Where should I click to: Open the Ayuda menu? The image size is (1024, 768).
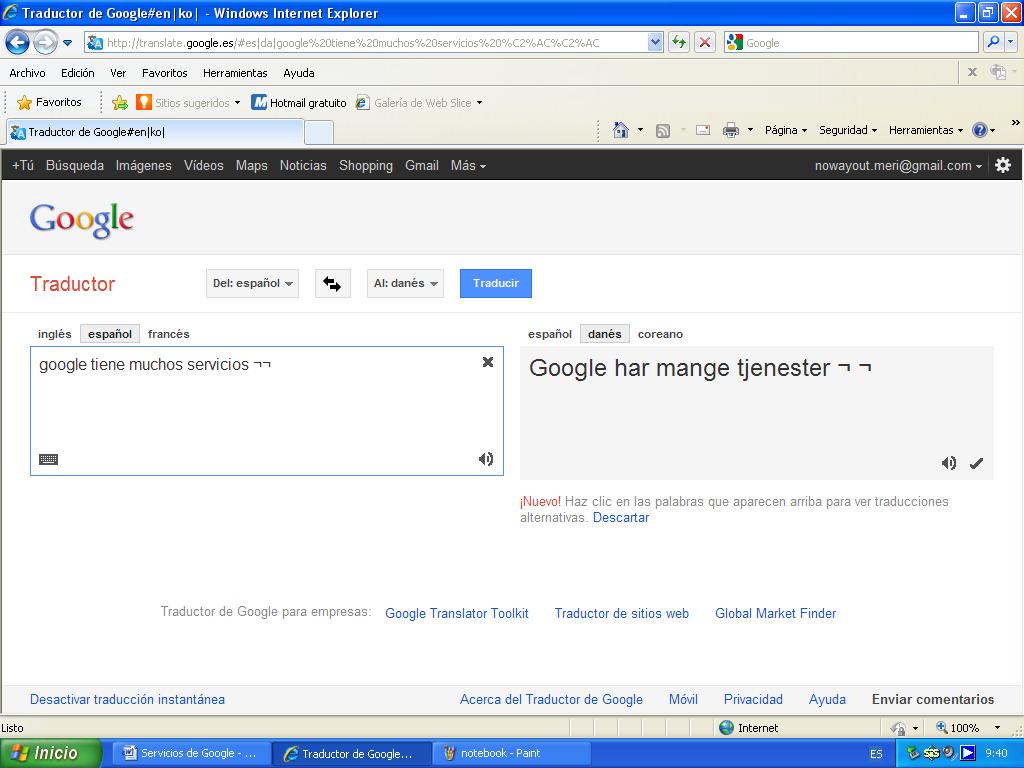tap(299, 73)
